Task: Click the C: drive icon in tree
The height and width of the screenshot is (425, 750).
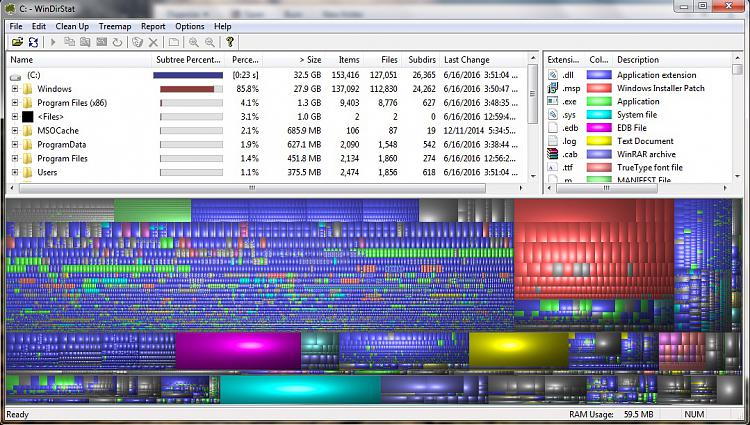Action: pyautogui.click(x=15, y=76)
